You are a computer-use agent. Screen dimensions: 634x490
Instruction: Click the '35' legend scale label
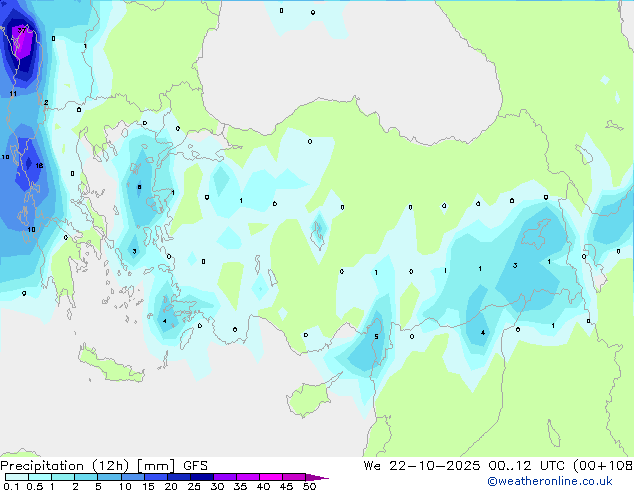click(x=240, y=486)
